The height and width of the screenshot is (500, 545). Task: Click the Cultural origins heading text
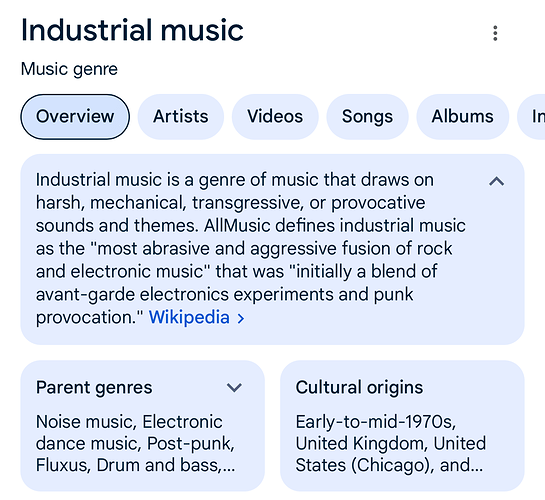tap(359, 387)
